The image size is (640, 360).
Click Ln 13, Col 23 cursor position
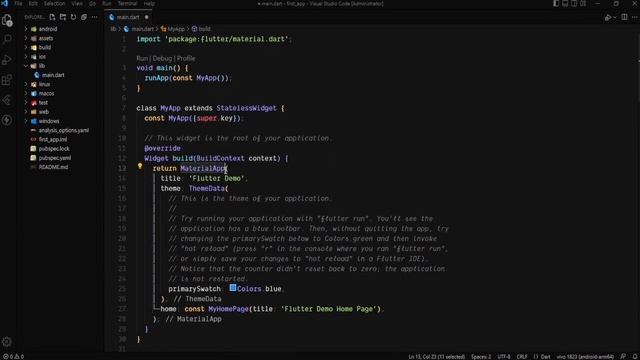[436, 356]
